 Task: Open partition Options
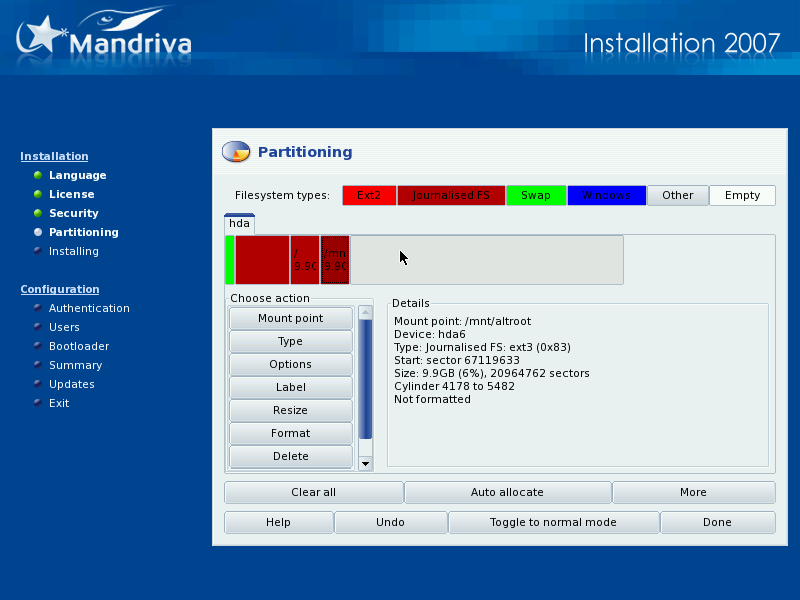291,364
